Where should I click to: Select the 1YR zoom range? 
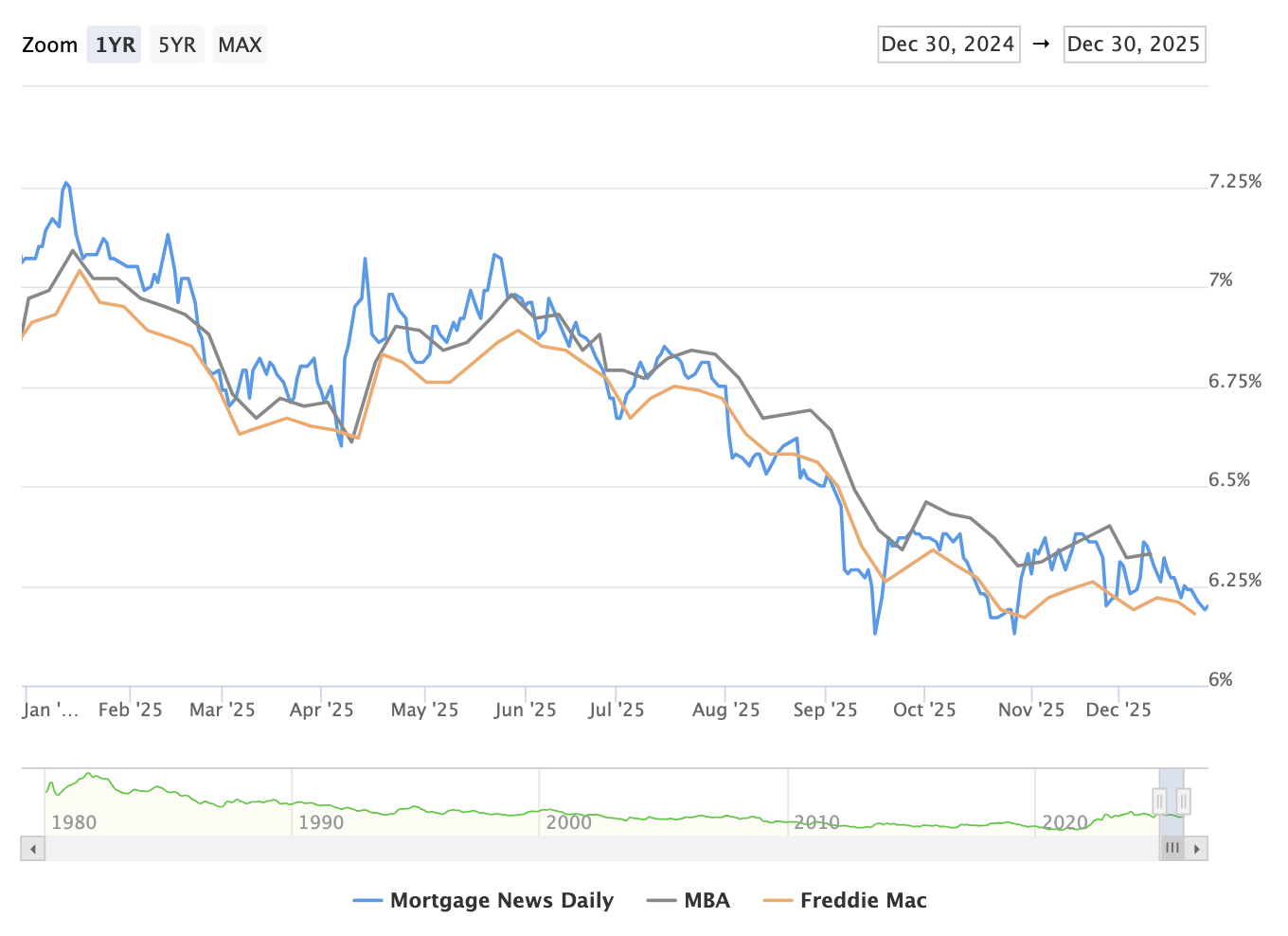pos(115,45)
